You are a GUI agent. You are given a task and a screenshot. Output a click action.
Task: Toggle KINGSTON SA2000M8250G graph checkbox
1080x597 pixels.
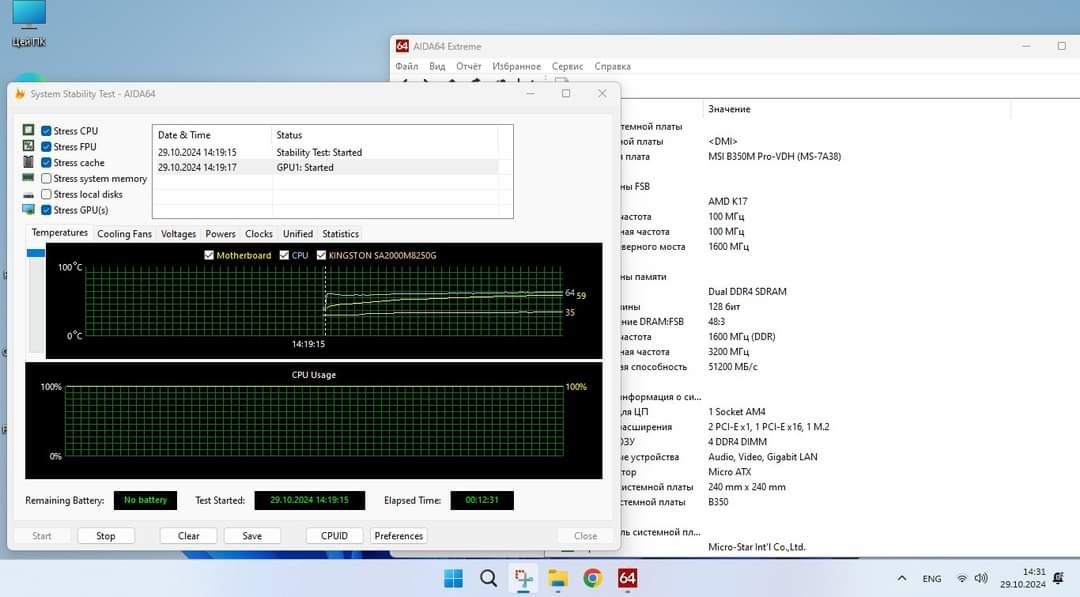coord(321,255)
